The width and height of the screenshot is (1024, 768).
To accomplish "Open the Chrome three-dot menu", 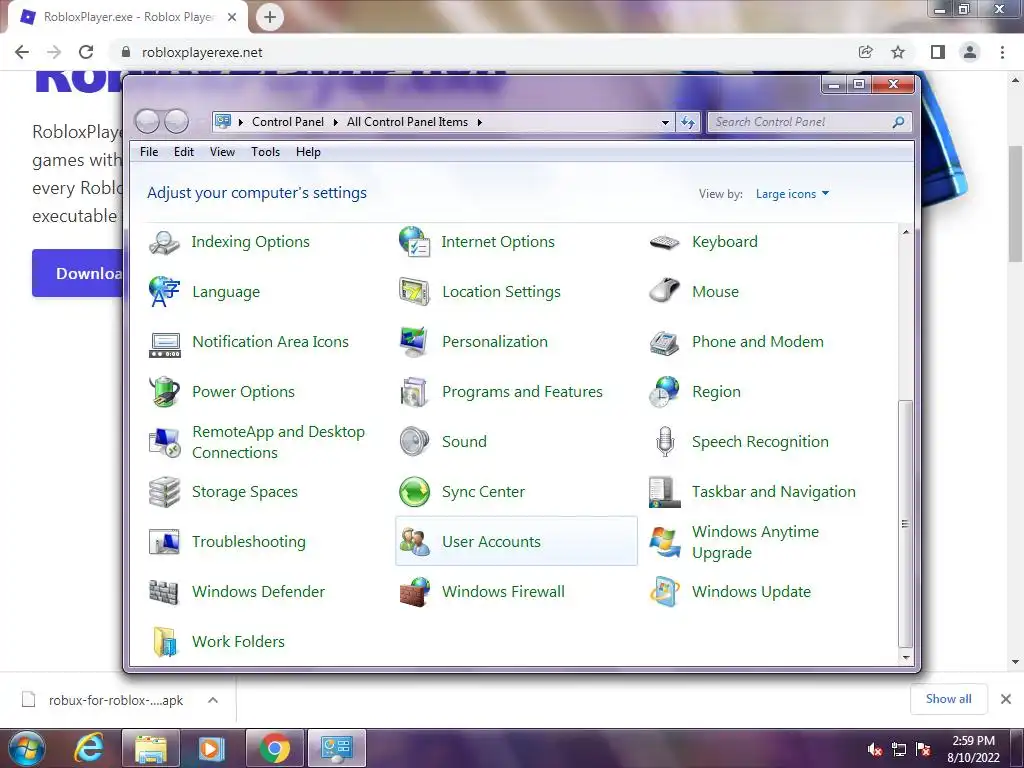I will tap(1002, 52).
